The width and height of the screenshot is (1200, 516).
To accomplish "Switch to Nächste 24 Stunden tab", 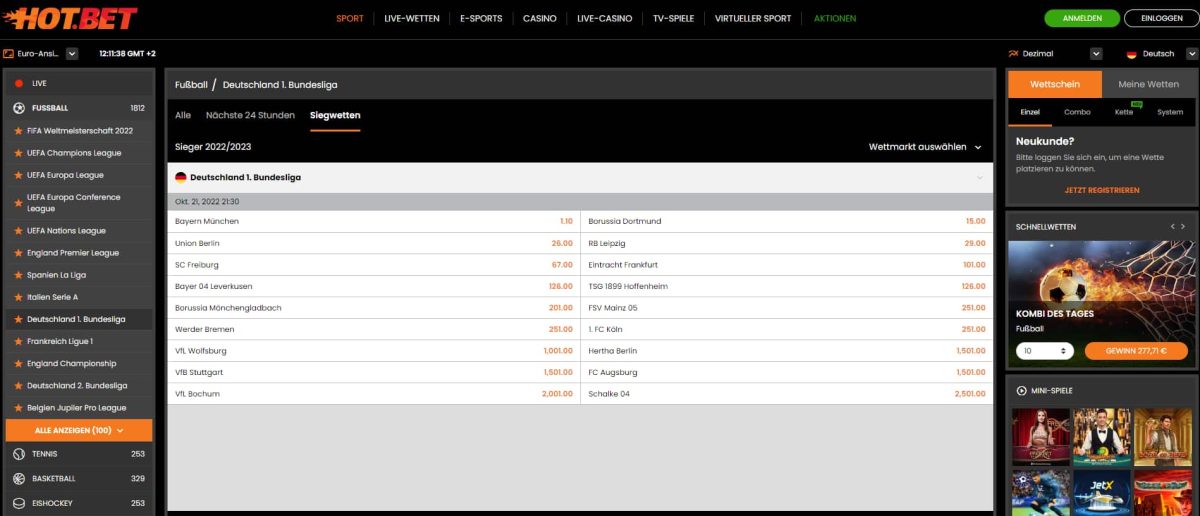I will (250, 115).
